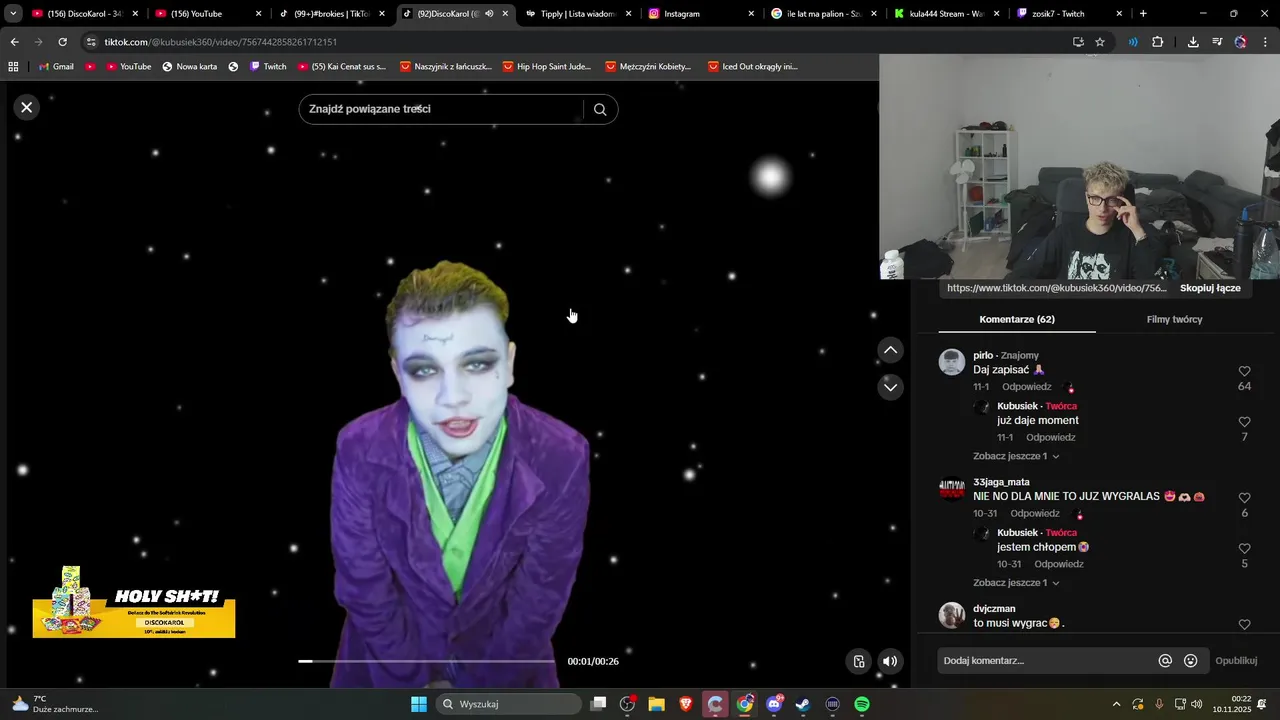Bookmark this page with the star icon
The height and width of the screenshot is (720, 1280).
1100,42
